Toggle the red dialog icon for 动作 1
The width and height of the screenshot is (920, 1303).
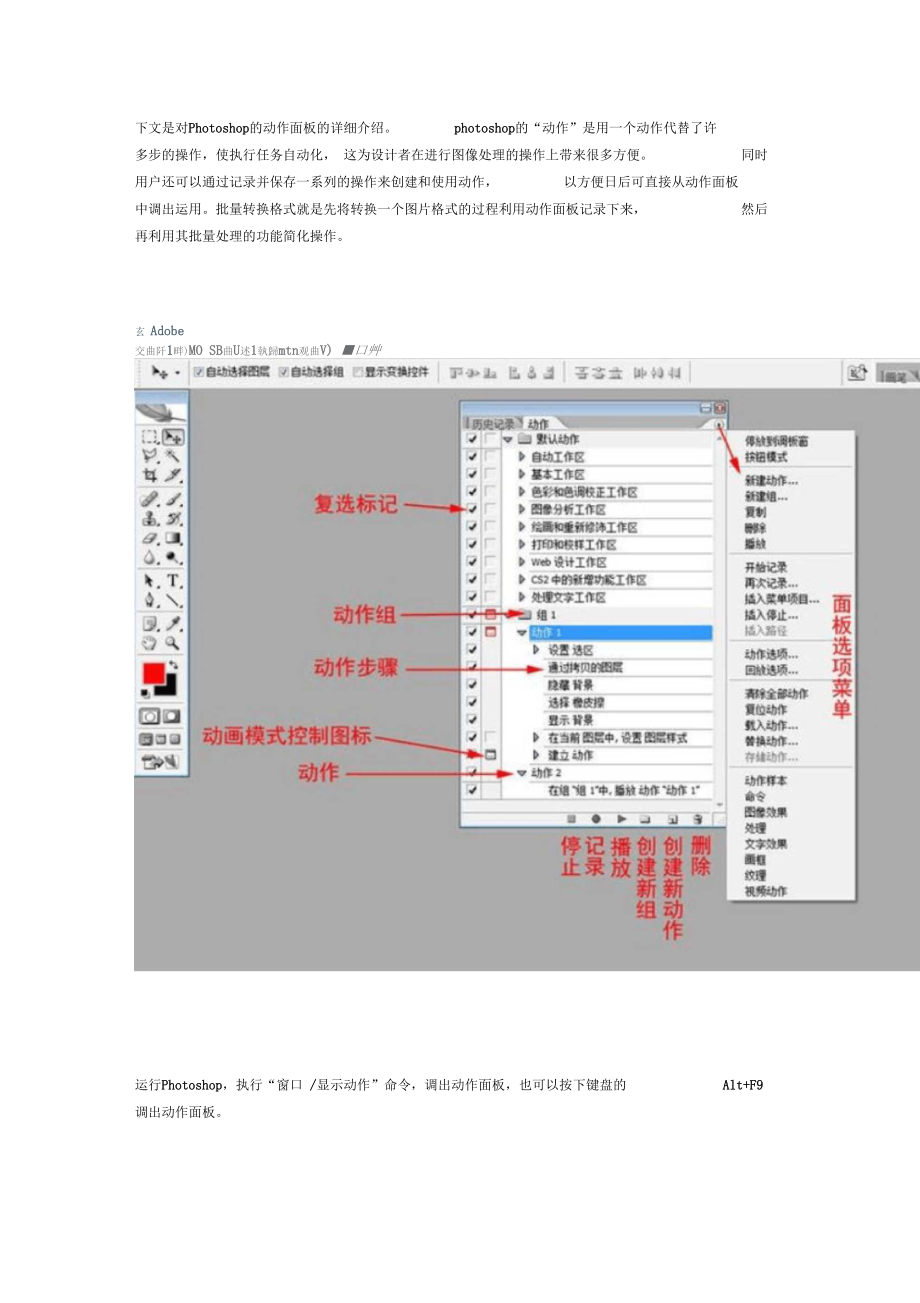point(490,633)
